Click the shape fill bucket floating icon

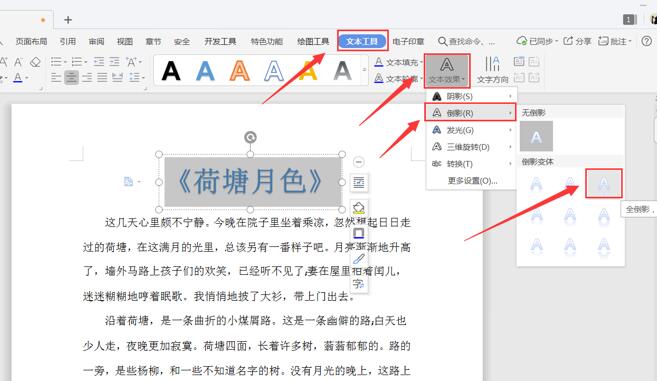(359, 208)
